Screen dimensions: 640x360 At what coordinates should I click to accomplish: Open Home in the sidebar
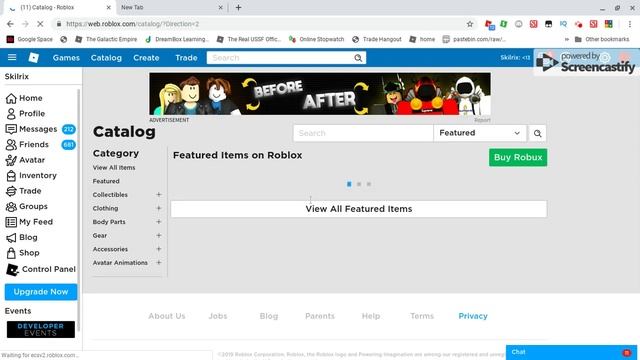[x=24, y=98]
